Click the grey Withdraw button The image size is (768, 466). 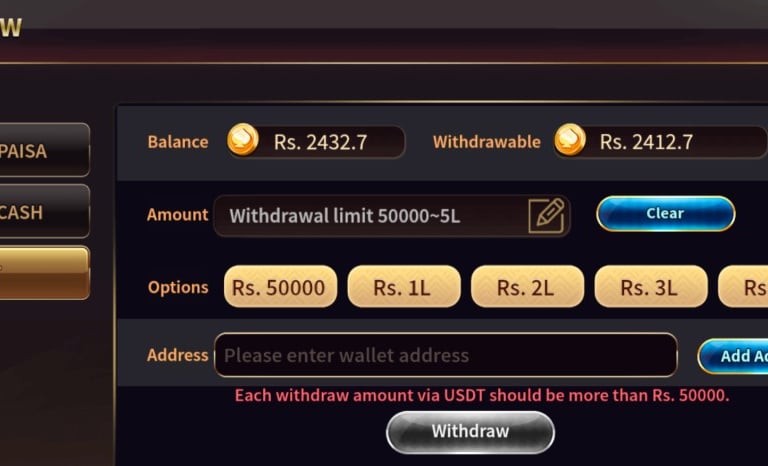[x=470, y=432]
